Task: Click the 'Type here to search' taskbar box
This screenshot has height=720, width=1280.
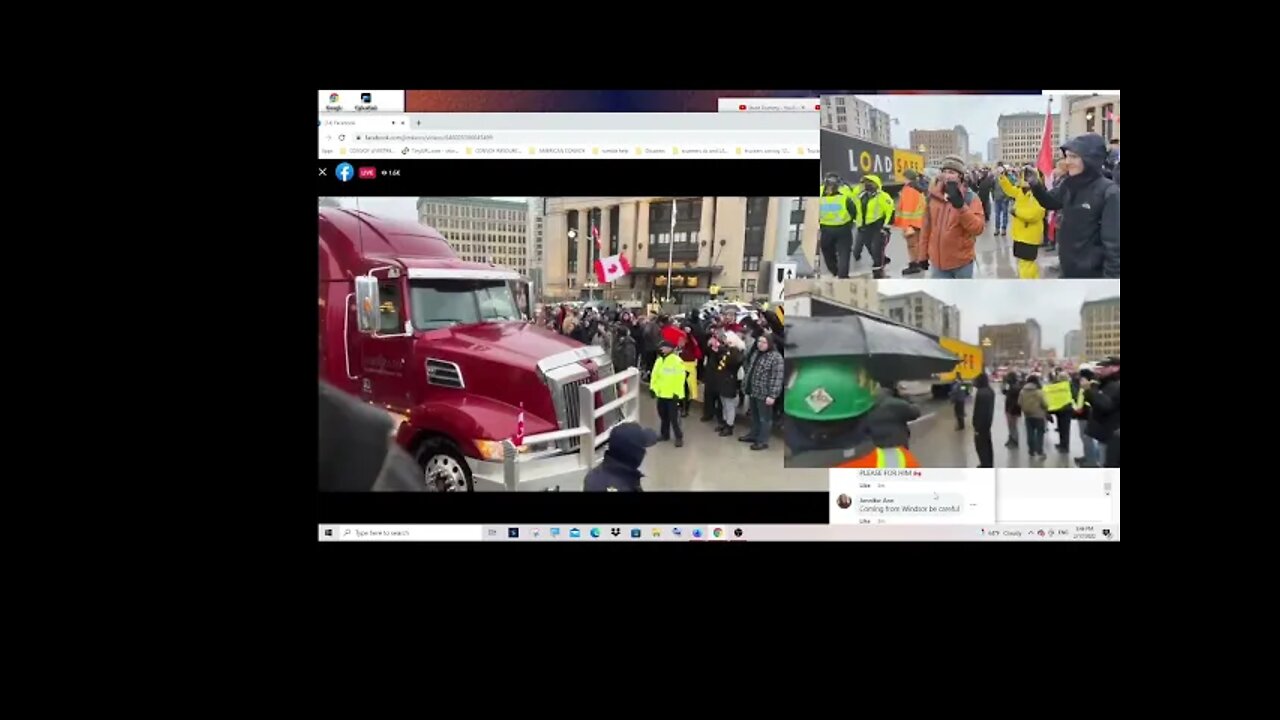Action: tap(411, 533)
